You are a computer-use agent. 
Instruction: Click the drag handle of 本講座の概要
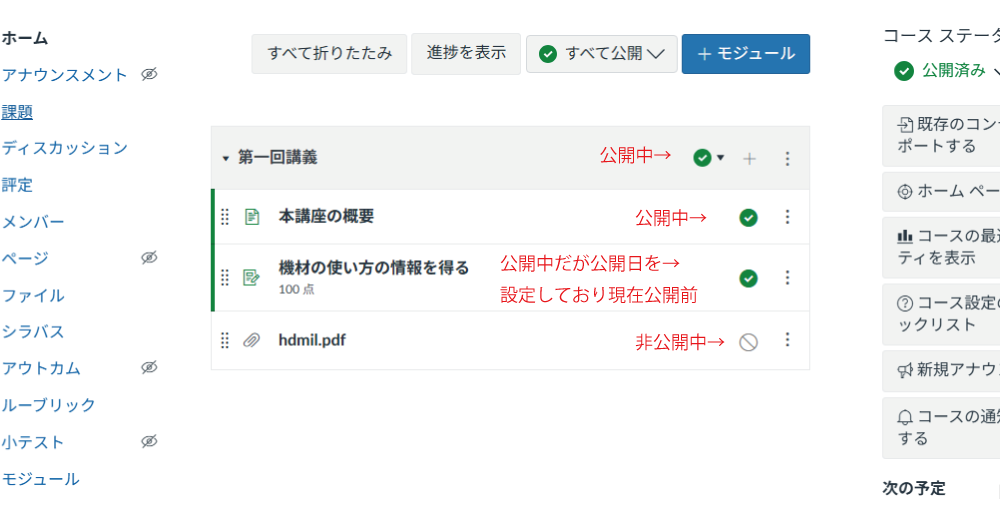[x=225, y=217]
